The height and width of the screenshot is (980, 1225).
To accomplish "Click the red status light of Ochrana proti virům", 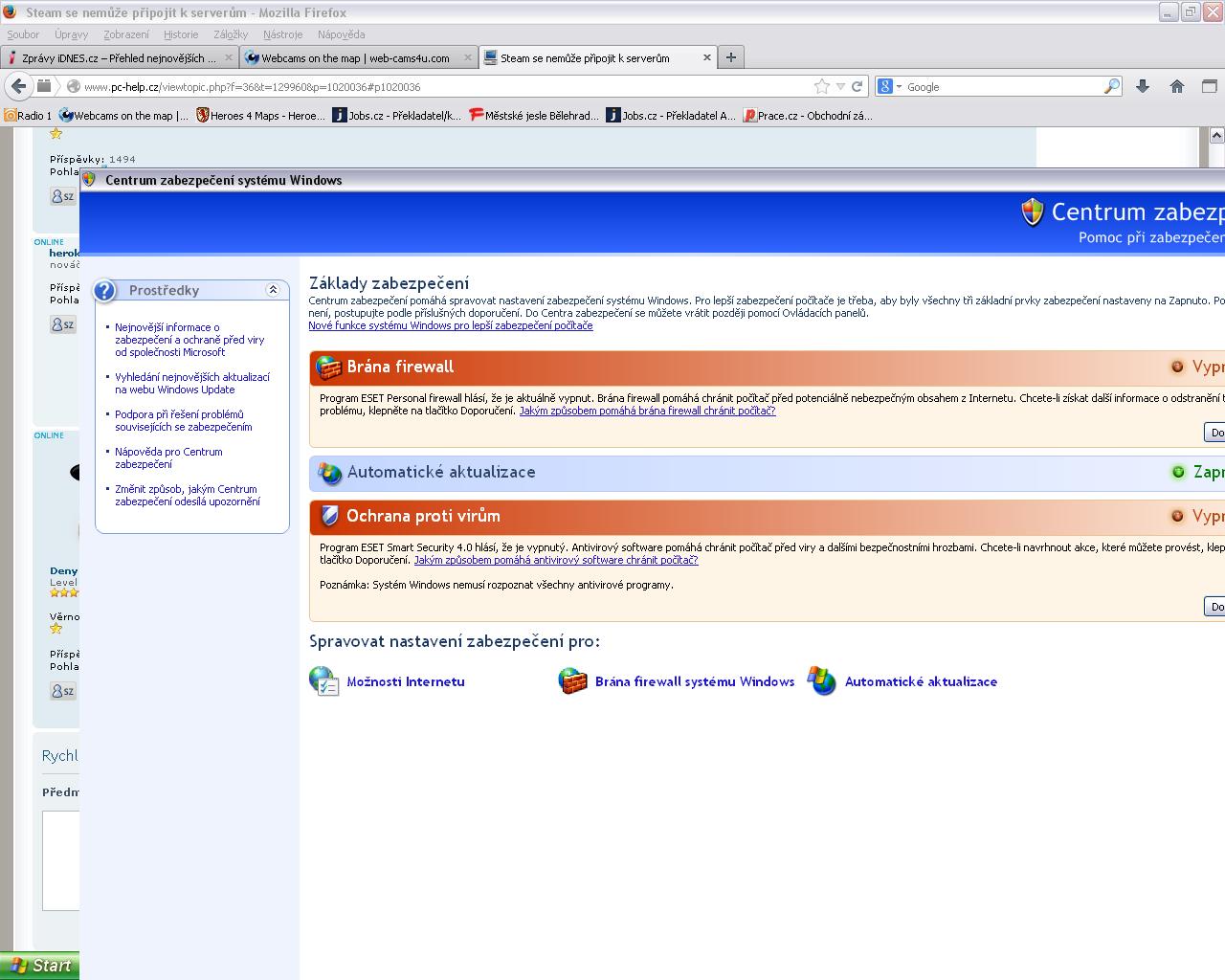I will 1178,516.
